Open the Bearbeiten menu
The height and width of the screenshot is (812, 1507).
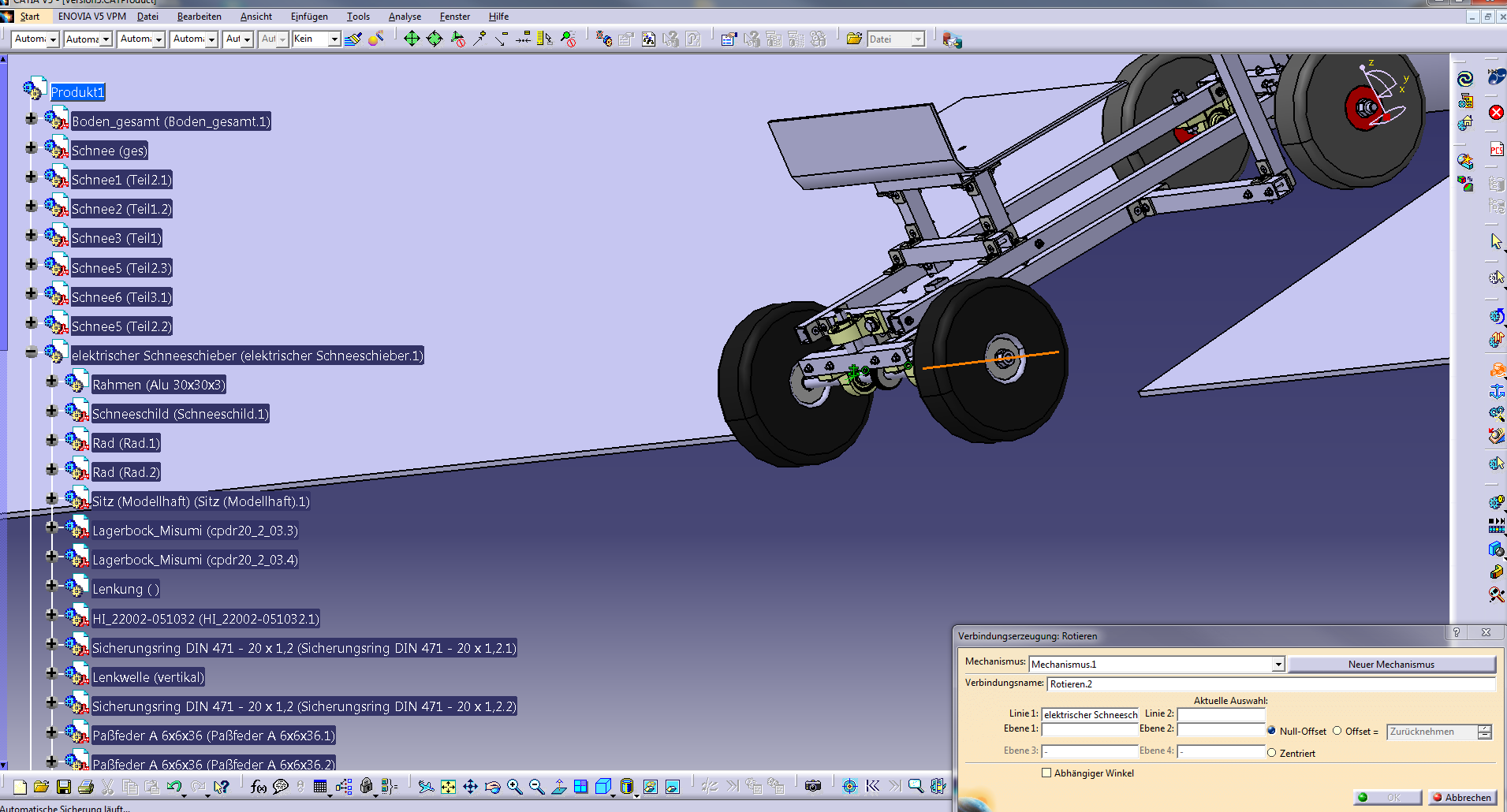(x=199, y=17)
